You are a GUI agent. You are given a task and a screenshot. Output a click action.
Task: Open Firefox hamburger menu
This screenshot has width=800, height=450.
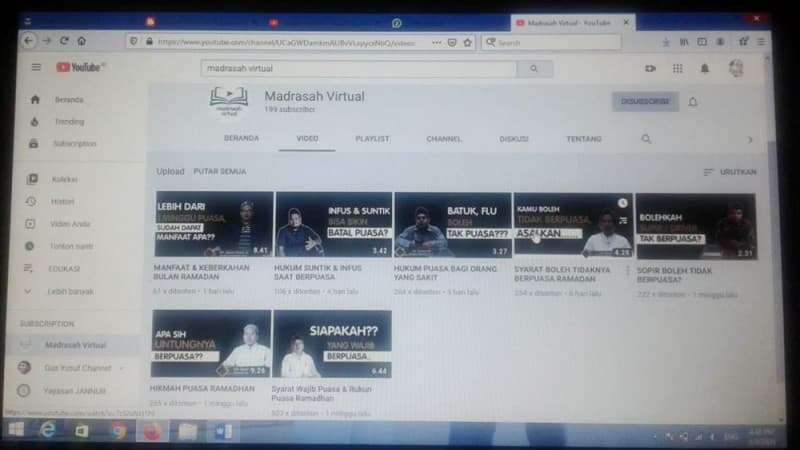click(x=761, y=42)
